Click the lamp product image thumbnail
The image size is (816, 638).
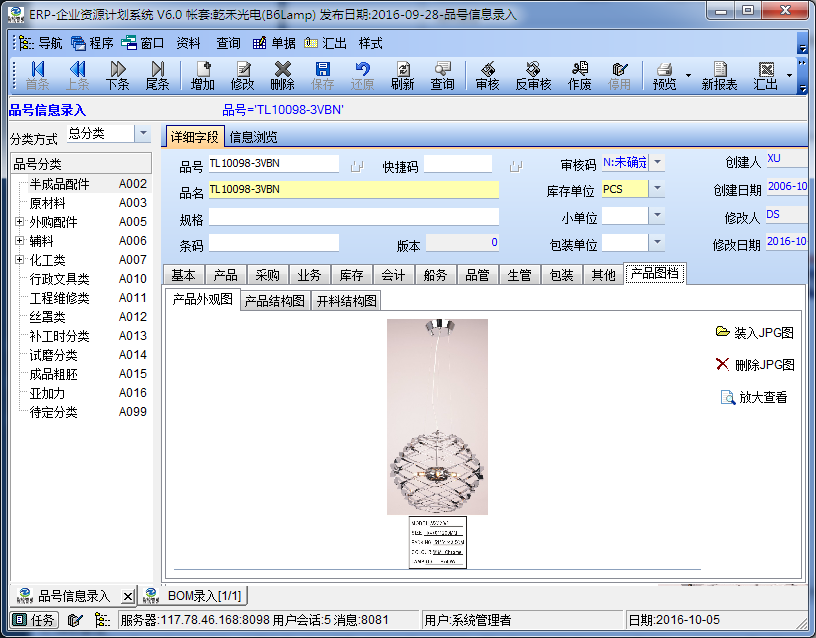(x=437, y=417)
